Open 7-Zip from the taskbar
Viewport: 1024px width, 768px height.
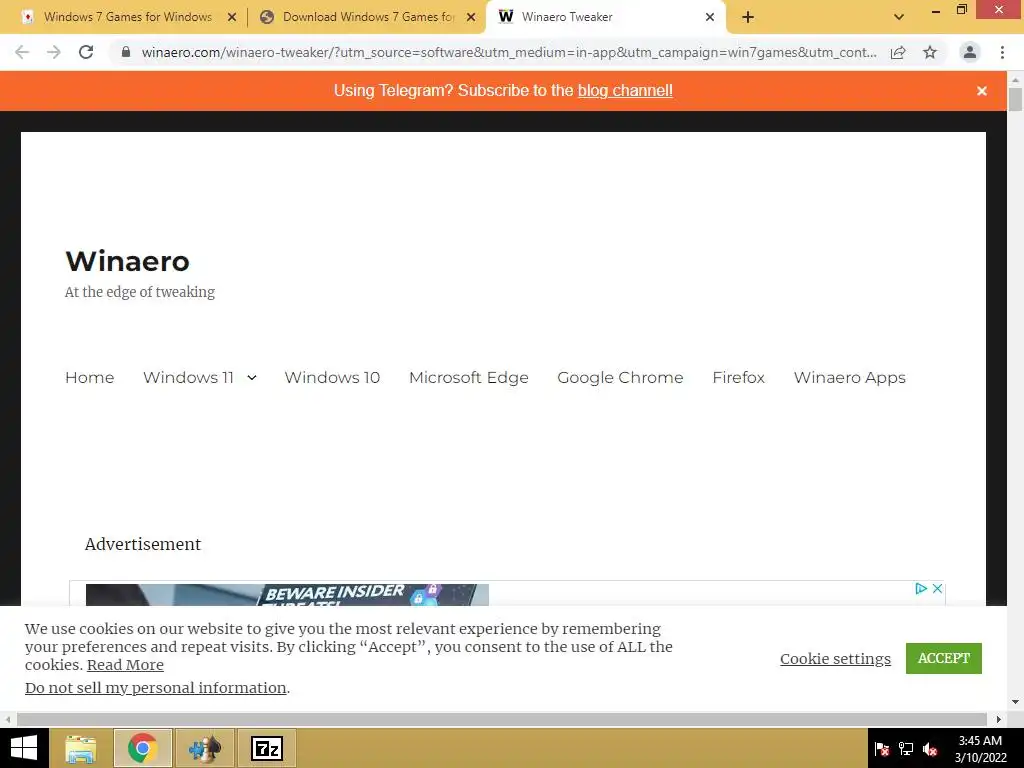[266, 748]
